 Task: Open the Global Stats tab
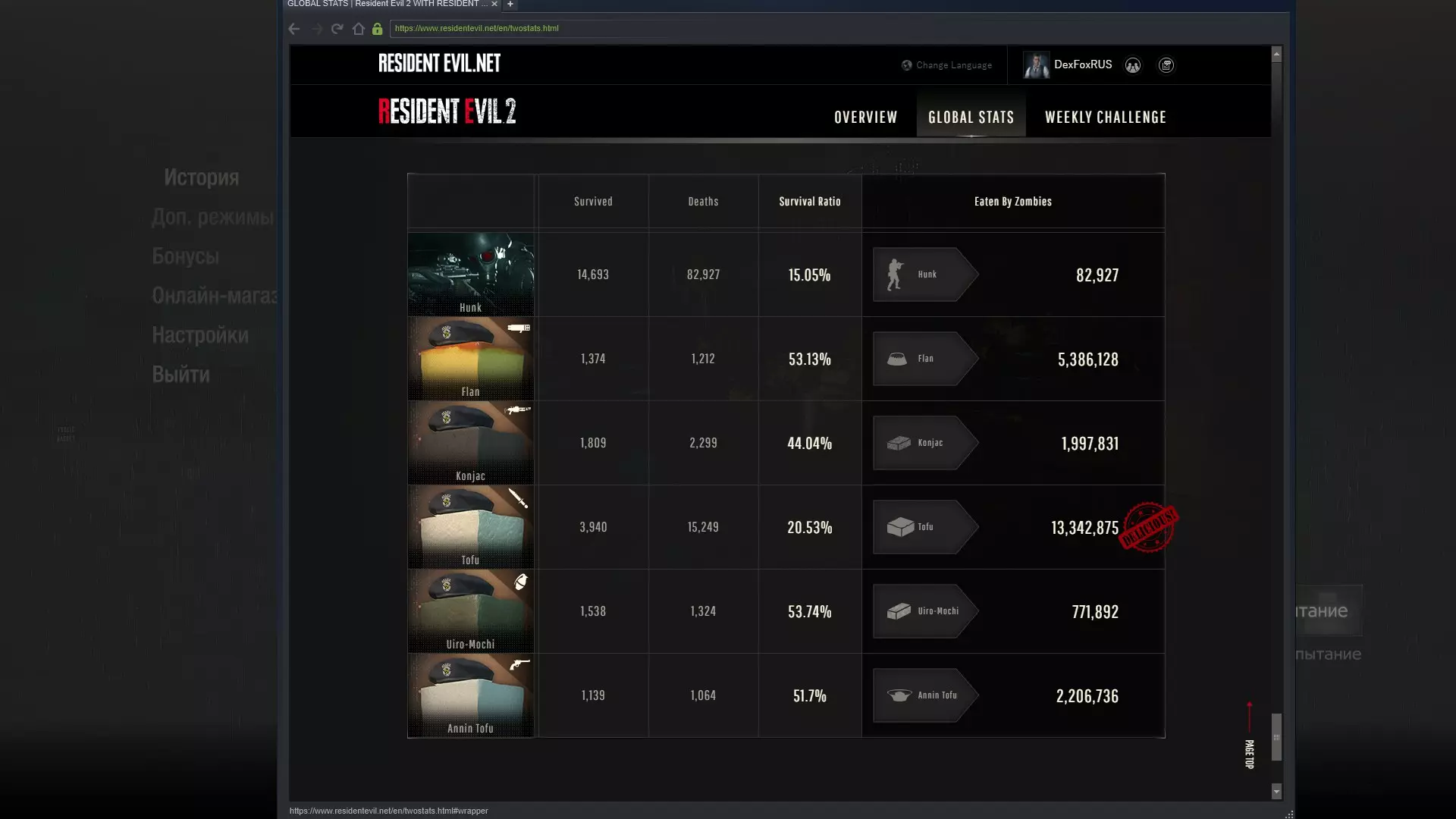pyautogui.click(x=971, y=118)
